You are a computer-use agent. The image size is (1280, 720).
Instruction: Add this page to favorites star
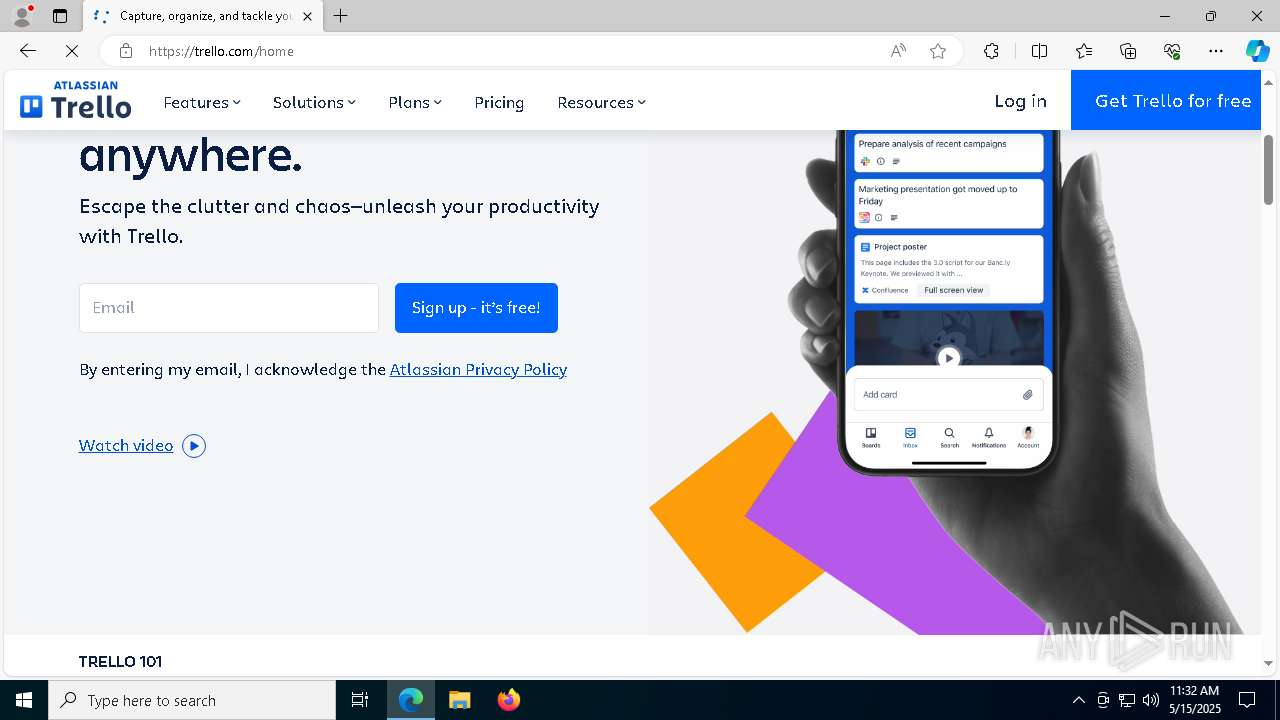point(938,51)
